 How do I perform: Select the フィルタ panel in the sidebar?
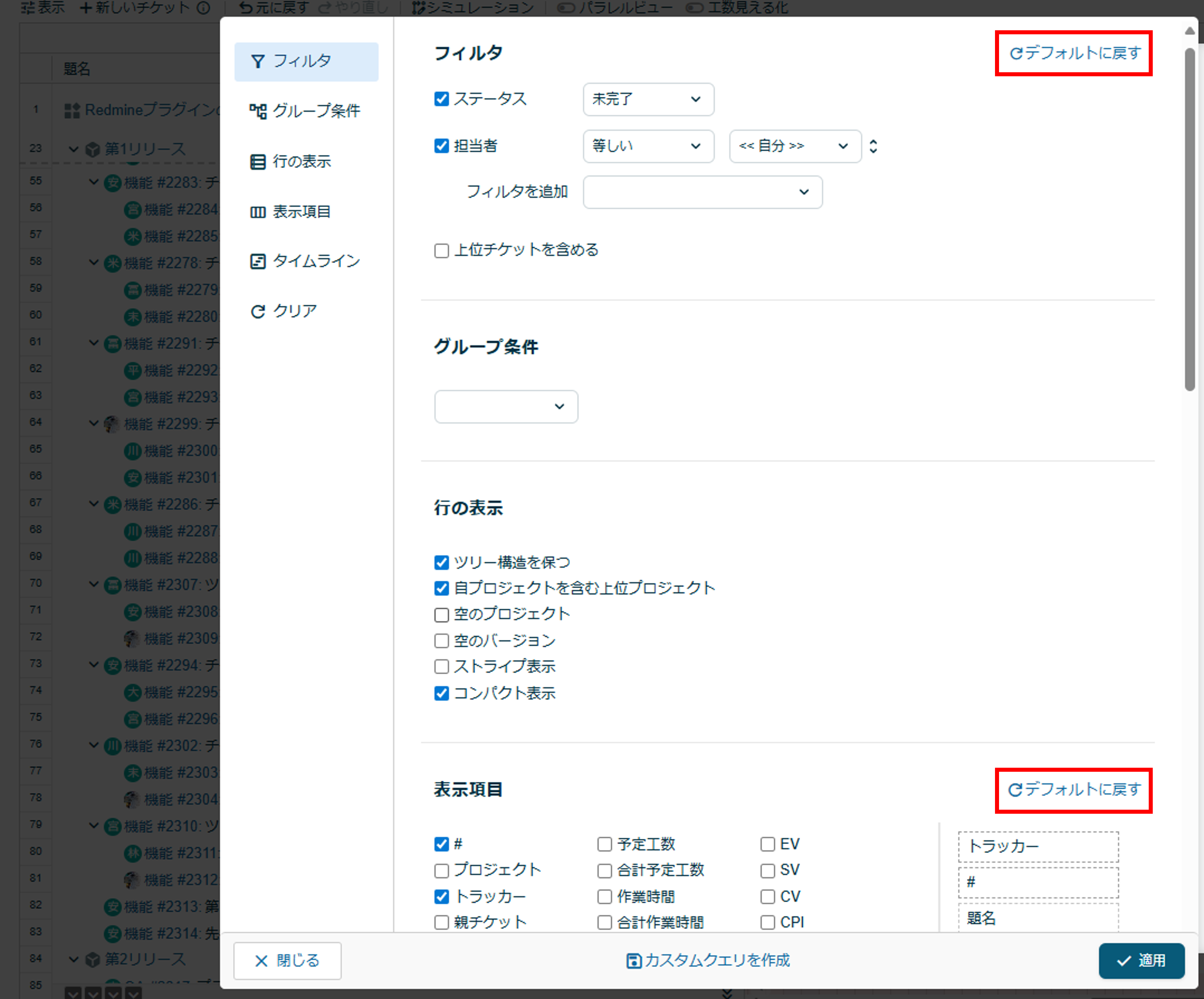pos(306,61)
